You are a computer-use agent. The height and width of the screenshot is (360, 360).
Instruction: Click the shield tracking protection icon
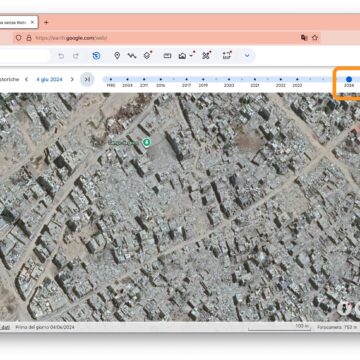pos(19,38)
